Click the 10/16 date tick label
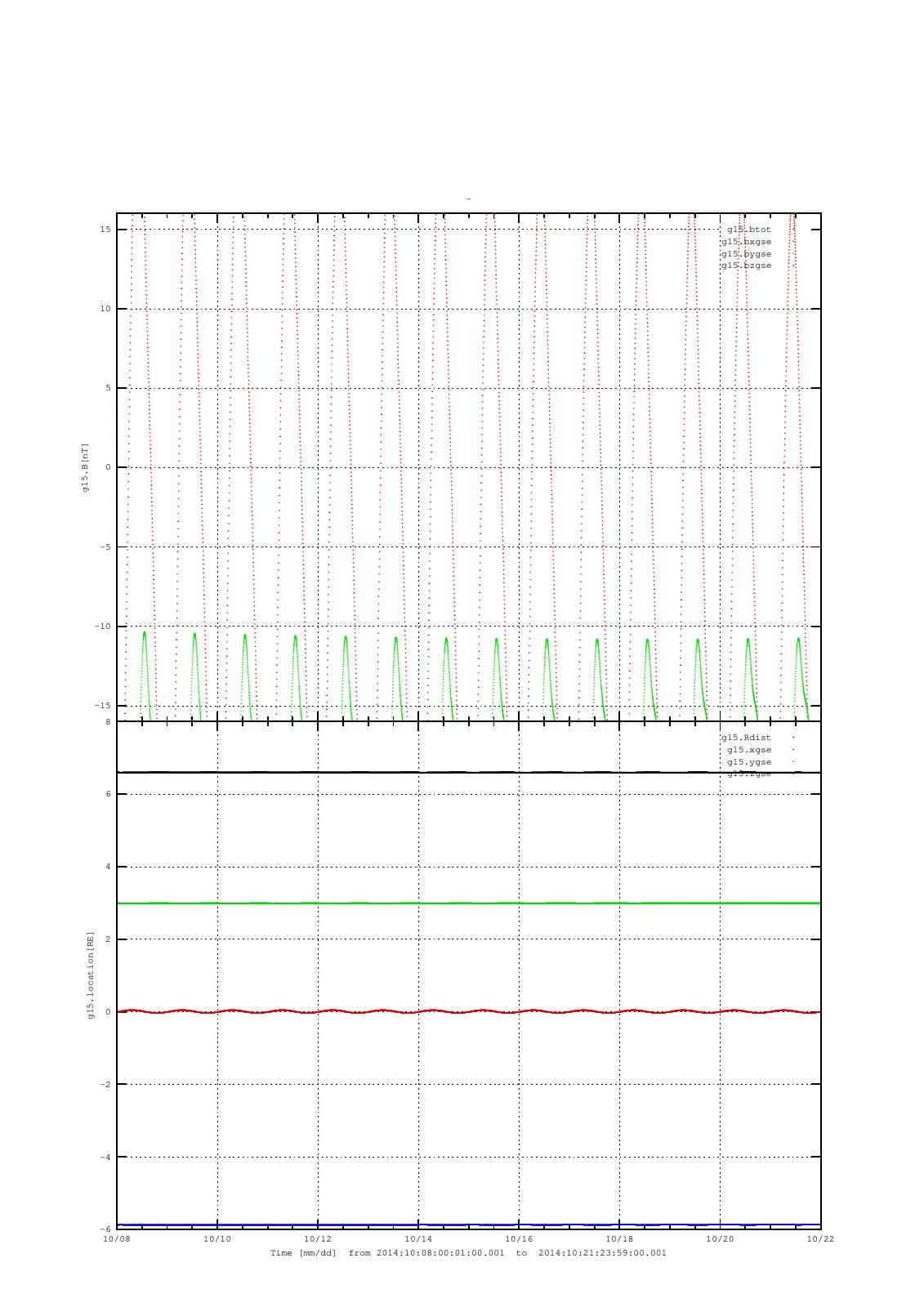The width and height of the screenshot is (924, 1307). pyautogui.click(x=519, y=1239)
